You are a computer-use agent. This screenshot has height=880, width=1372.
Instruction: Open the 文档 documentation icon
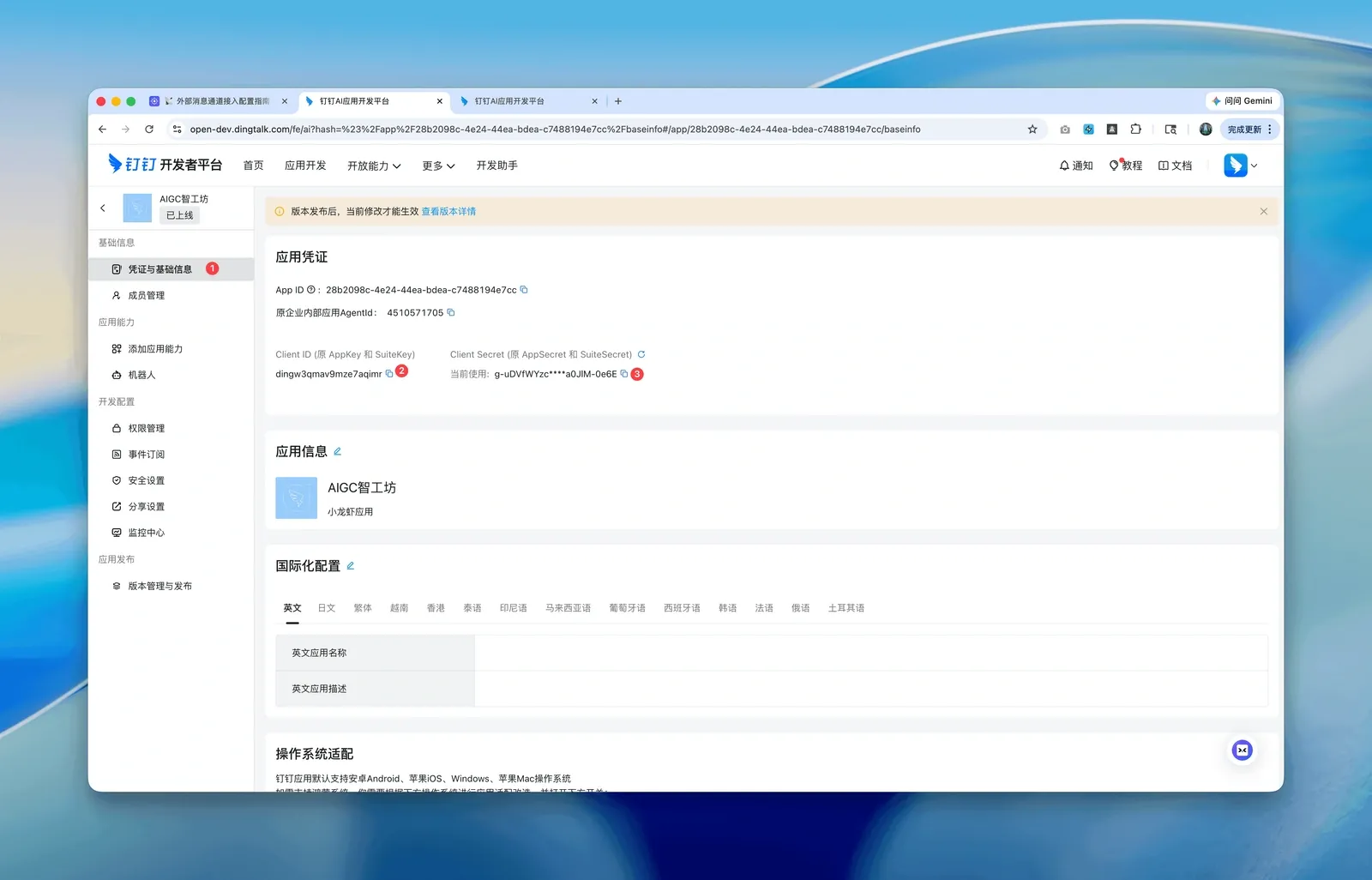click(x=1176, y=166)
